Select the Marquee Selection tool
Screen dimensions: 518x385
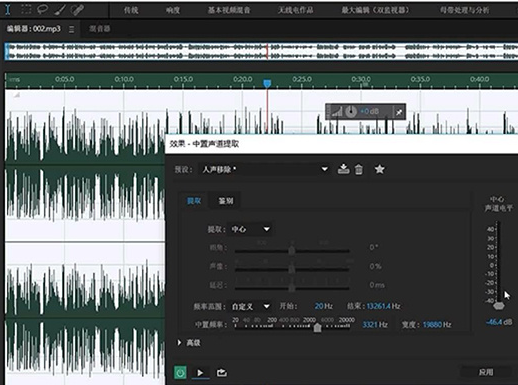(x=26, y=10)
